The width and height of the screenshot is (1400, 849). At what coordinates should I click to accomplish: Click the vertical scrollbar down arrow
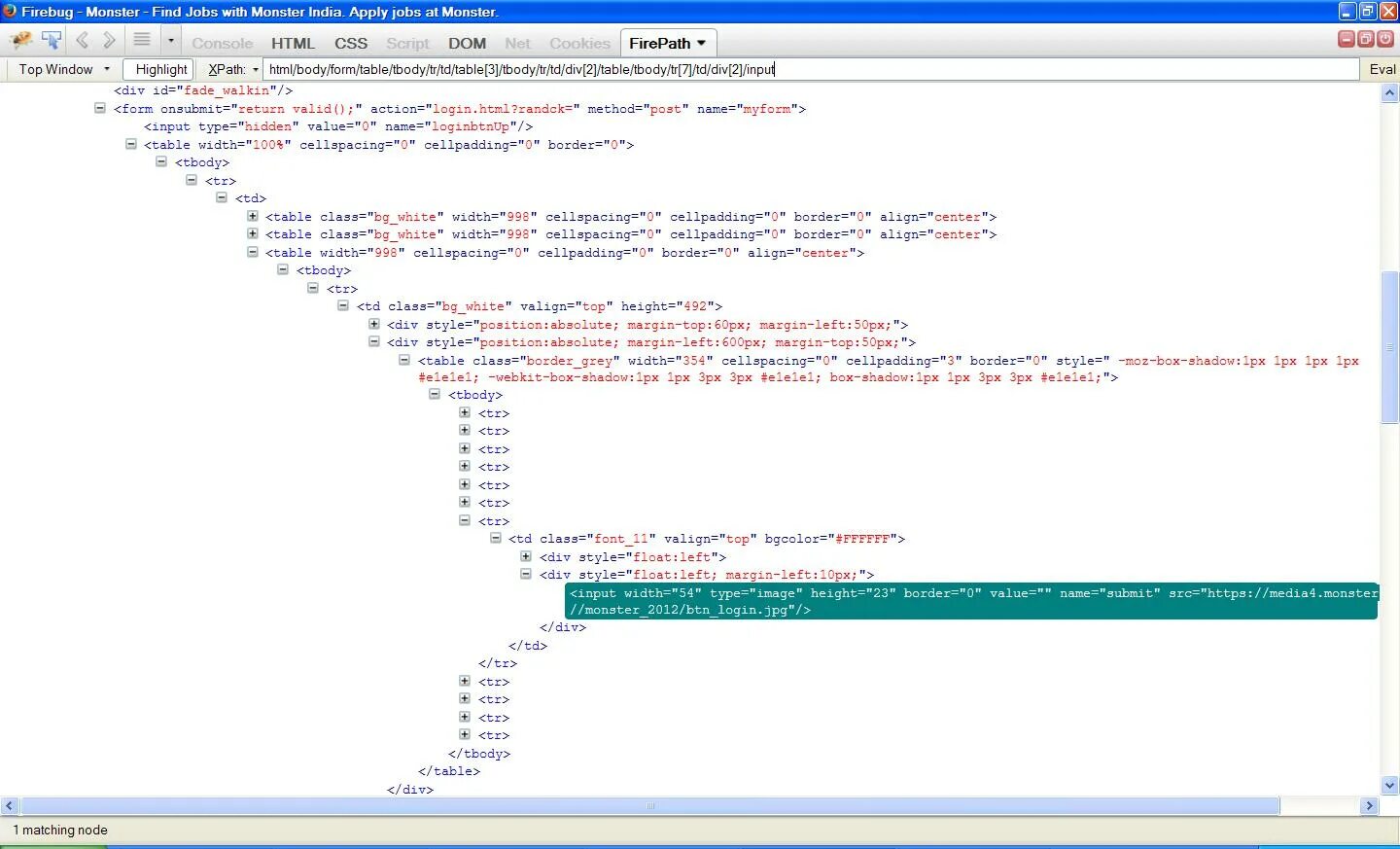(x=1389, y=785)
